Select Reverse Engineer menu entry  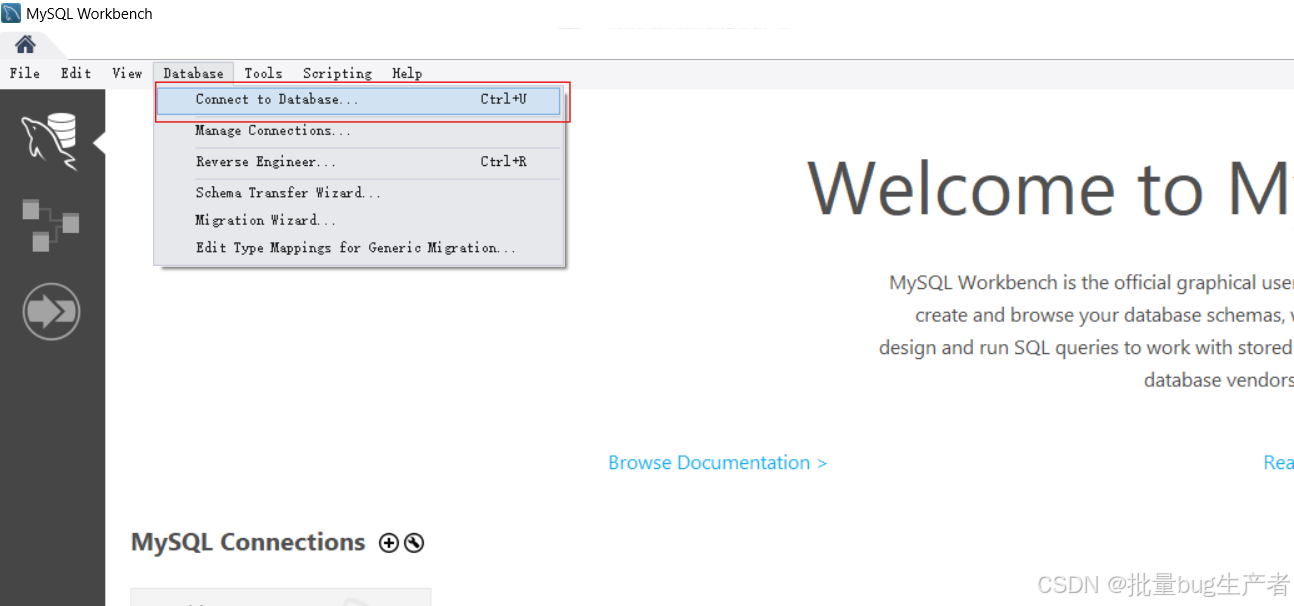click(359, 162)
